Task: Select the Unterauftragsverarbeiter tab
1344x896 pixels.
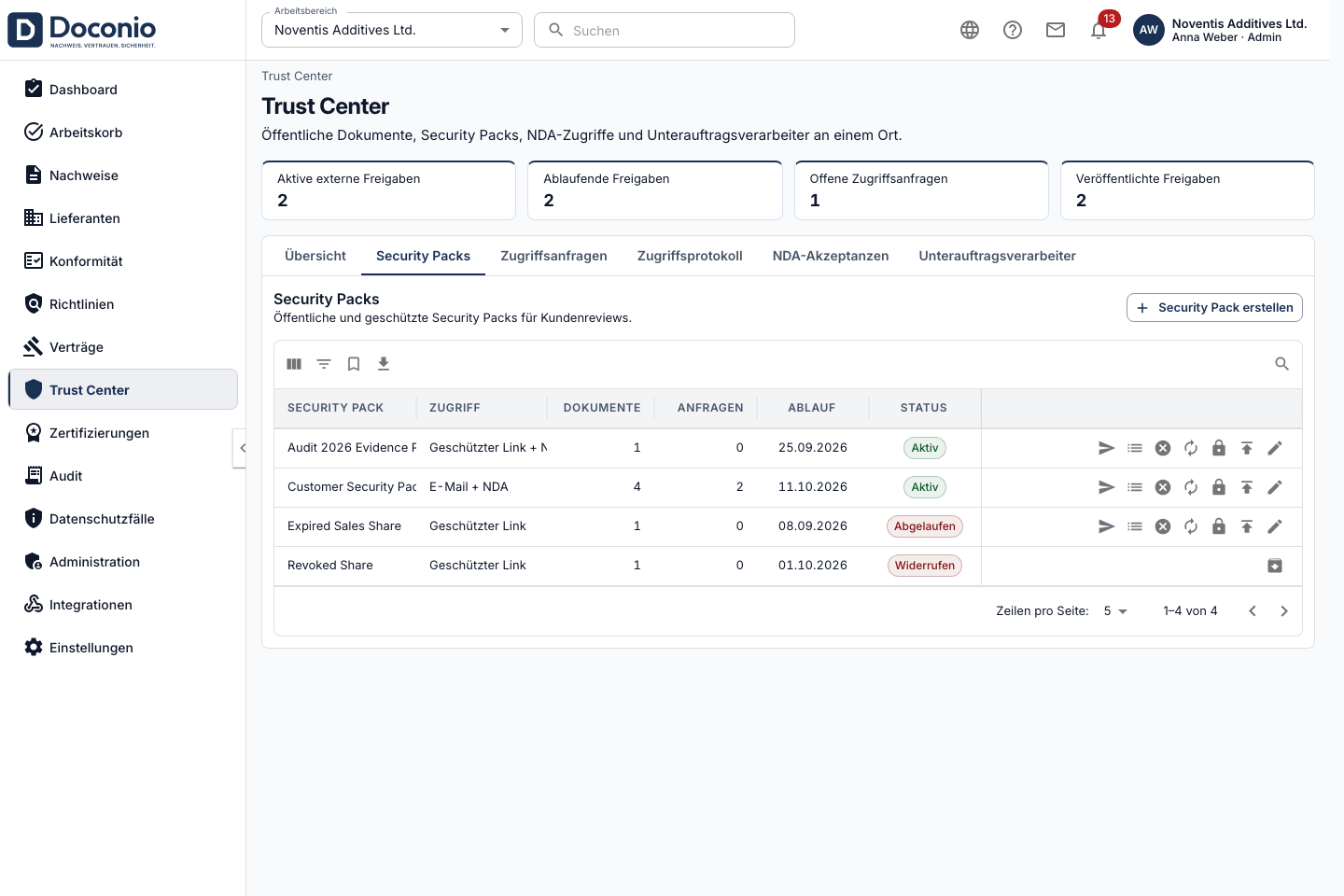Action: click(998, 256)
